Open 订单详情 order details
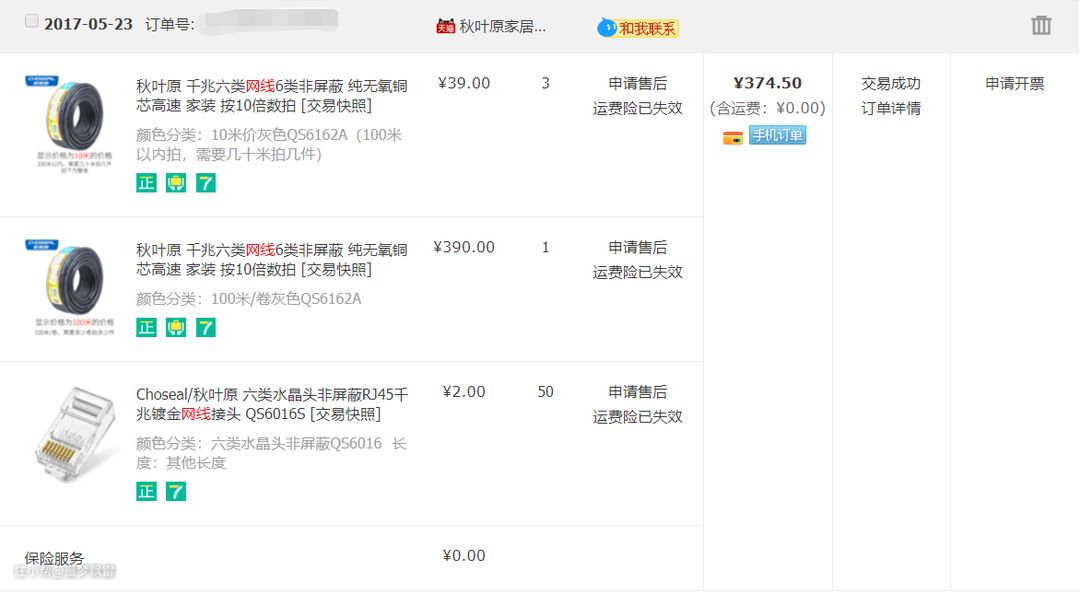Viewport: 1080px width, 594px height. coord(890,108)
